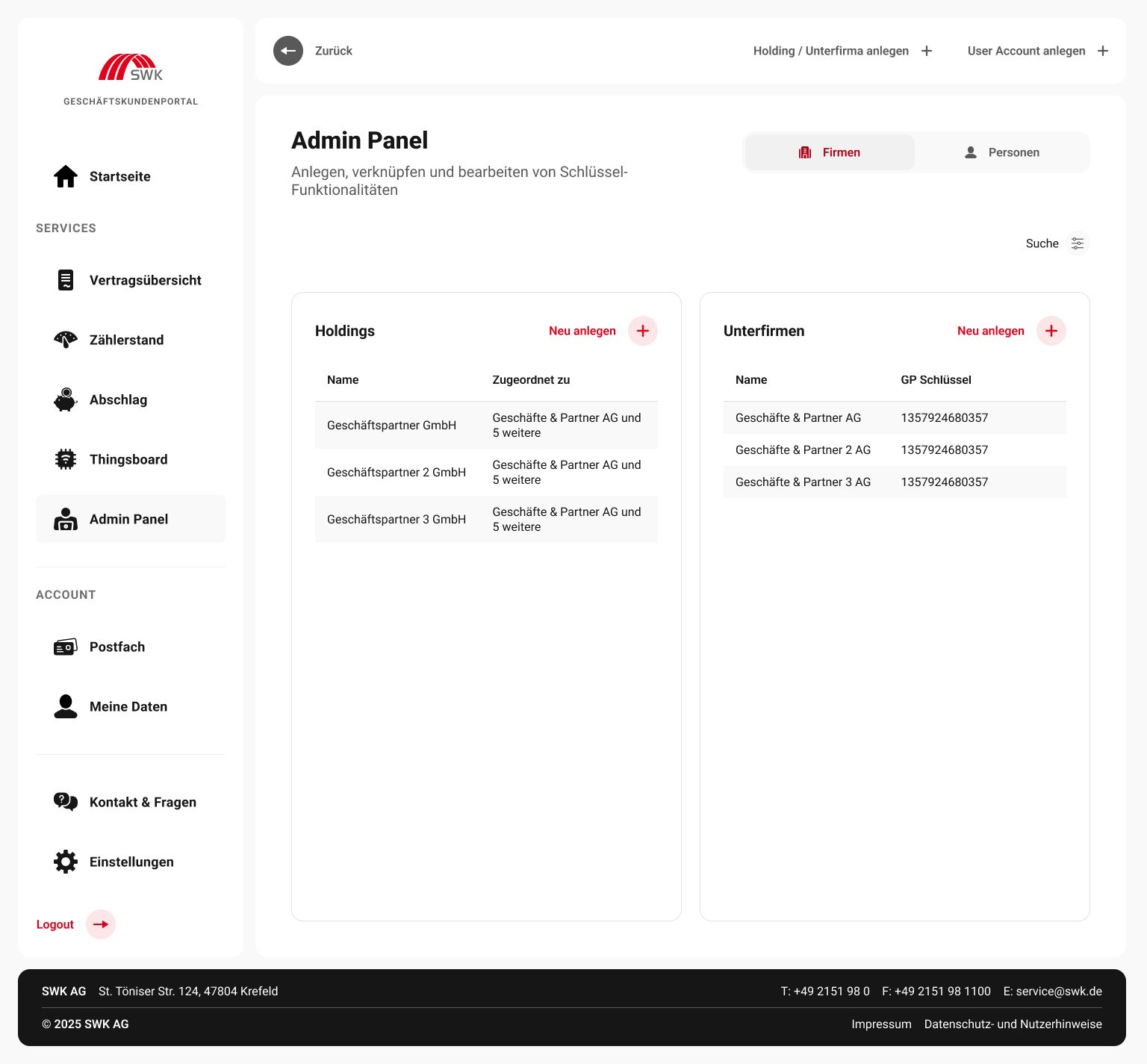The height and width of the screenshot is (1064, 1147).
Task: Select Unterfirma Geschäfte & Partner 2 AG
Action: point(895,449)
